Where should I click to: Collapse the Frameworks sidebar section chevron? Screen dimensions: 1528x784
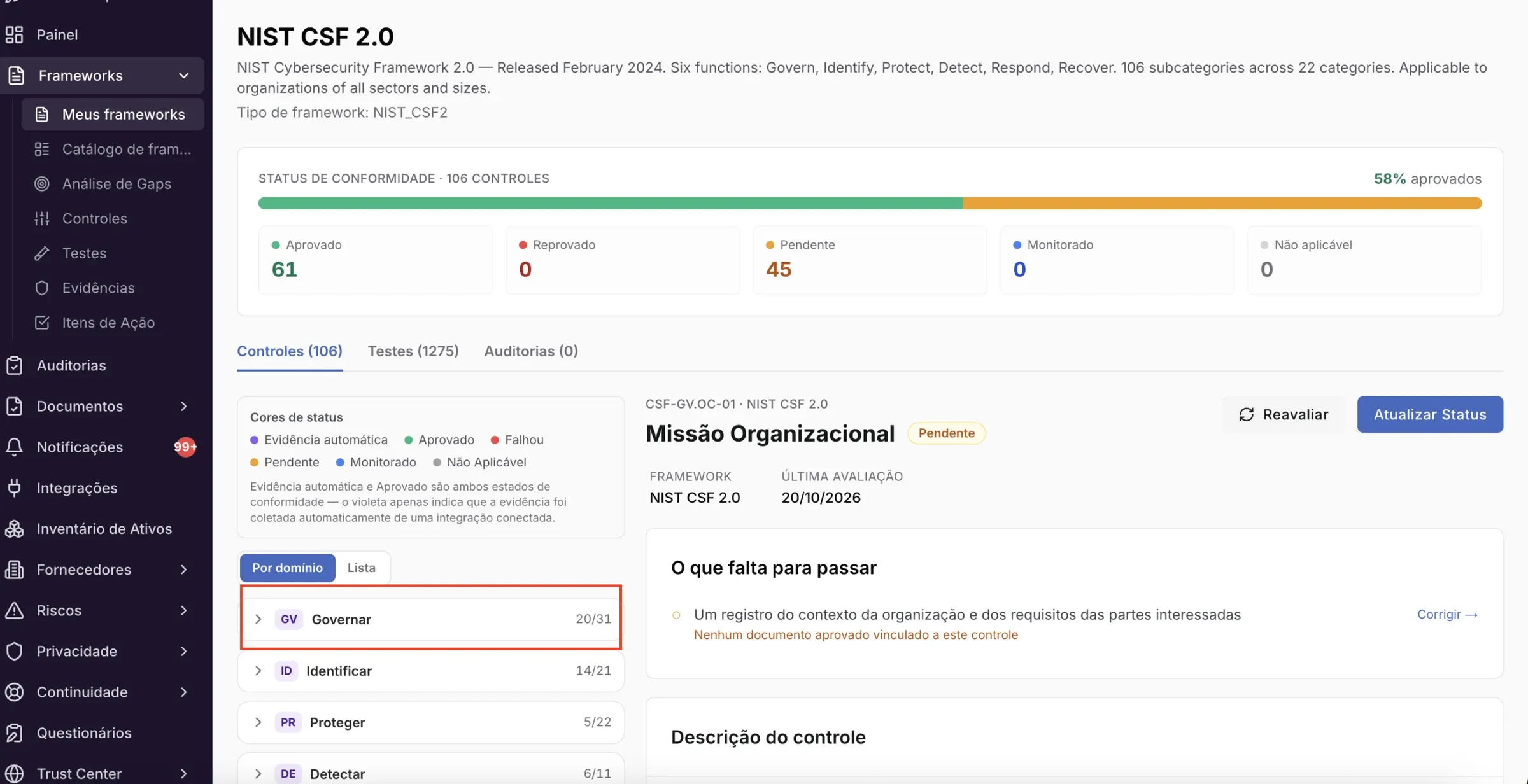183,75
